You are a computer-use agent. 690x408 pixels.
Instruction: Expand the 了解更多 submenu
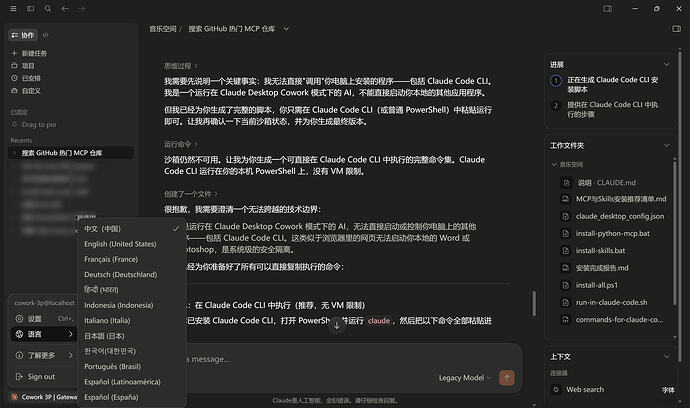tap(43, 355)
